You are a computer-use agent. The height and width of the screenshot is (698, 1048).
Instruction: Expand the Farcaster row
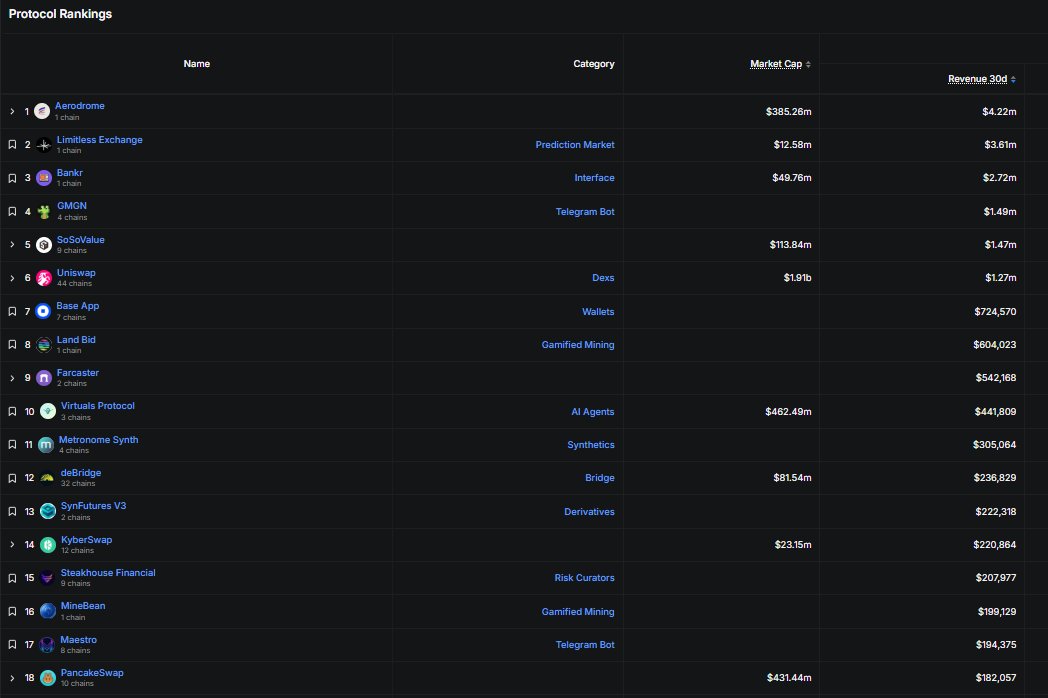(x=12, y=378)
